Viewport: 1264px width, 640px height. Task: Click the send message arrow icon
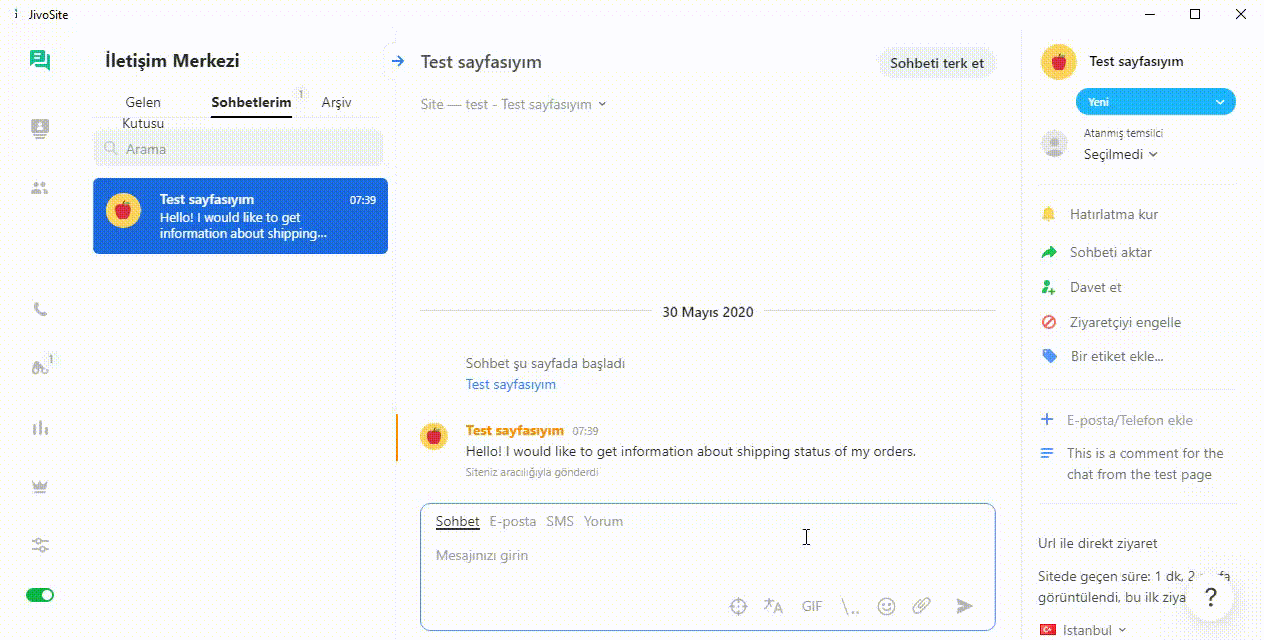pyautogui.click(x=964, y=606)
